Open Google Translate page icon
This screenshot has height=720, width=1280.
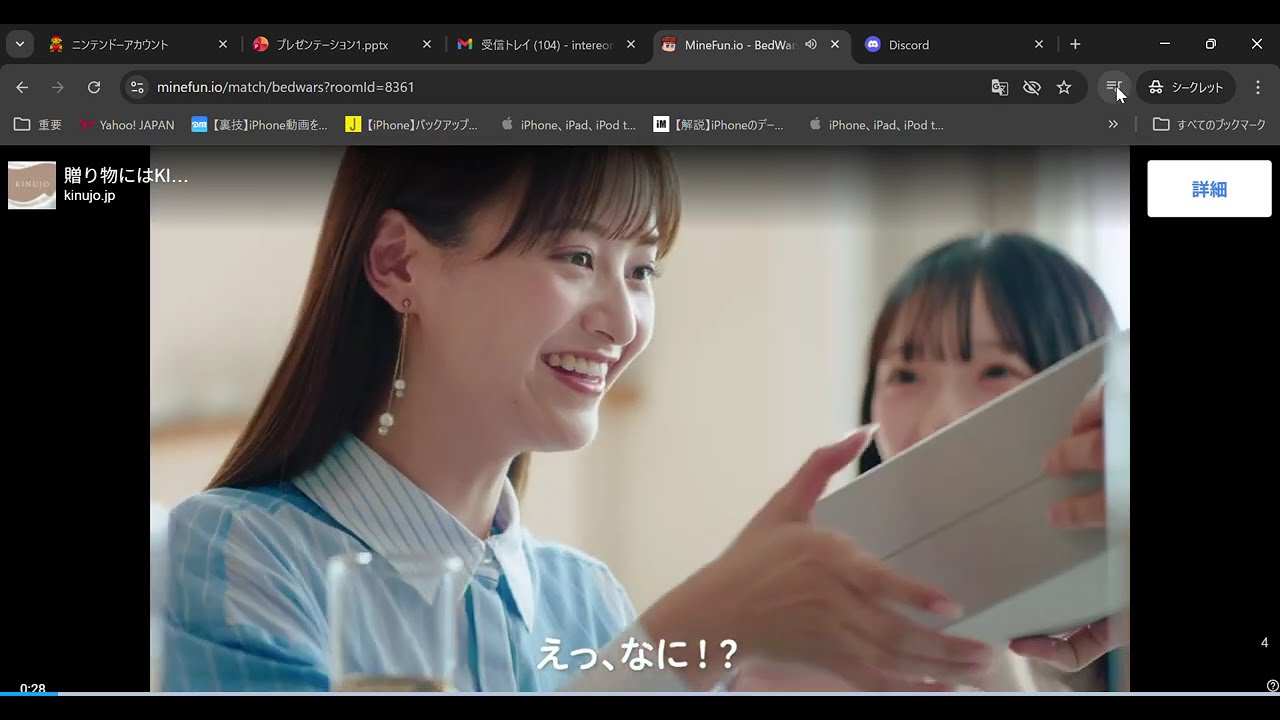1000,87
